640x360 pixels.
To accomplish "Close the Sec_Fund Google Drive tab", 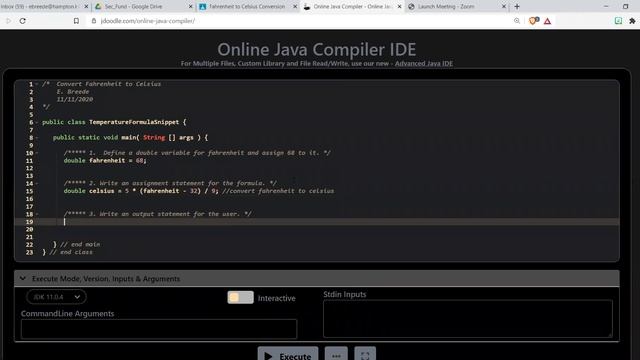I will 191,7.
